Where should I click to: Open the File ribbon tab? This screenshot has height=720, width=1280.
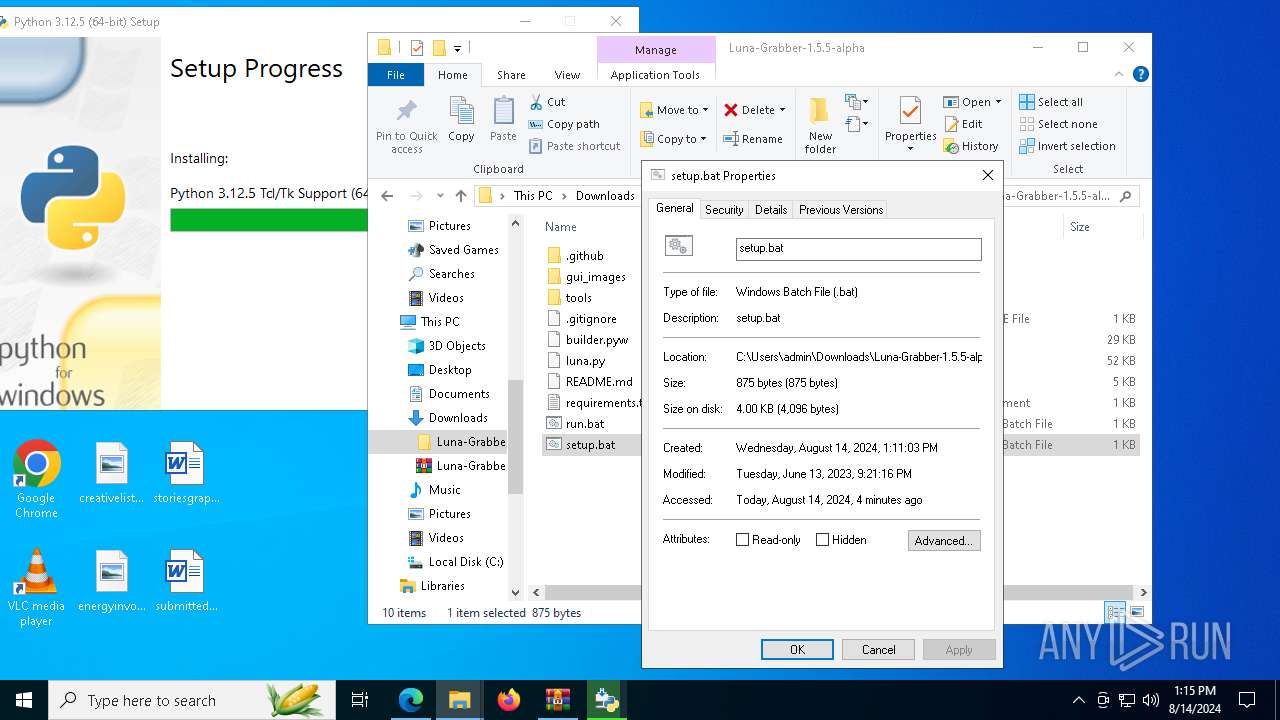(396, 75)
